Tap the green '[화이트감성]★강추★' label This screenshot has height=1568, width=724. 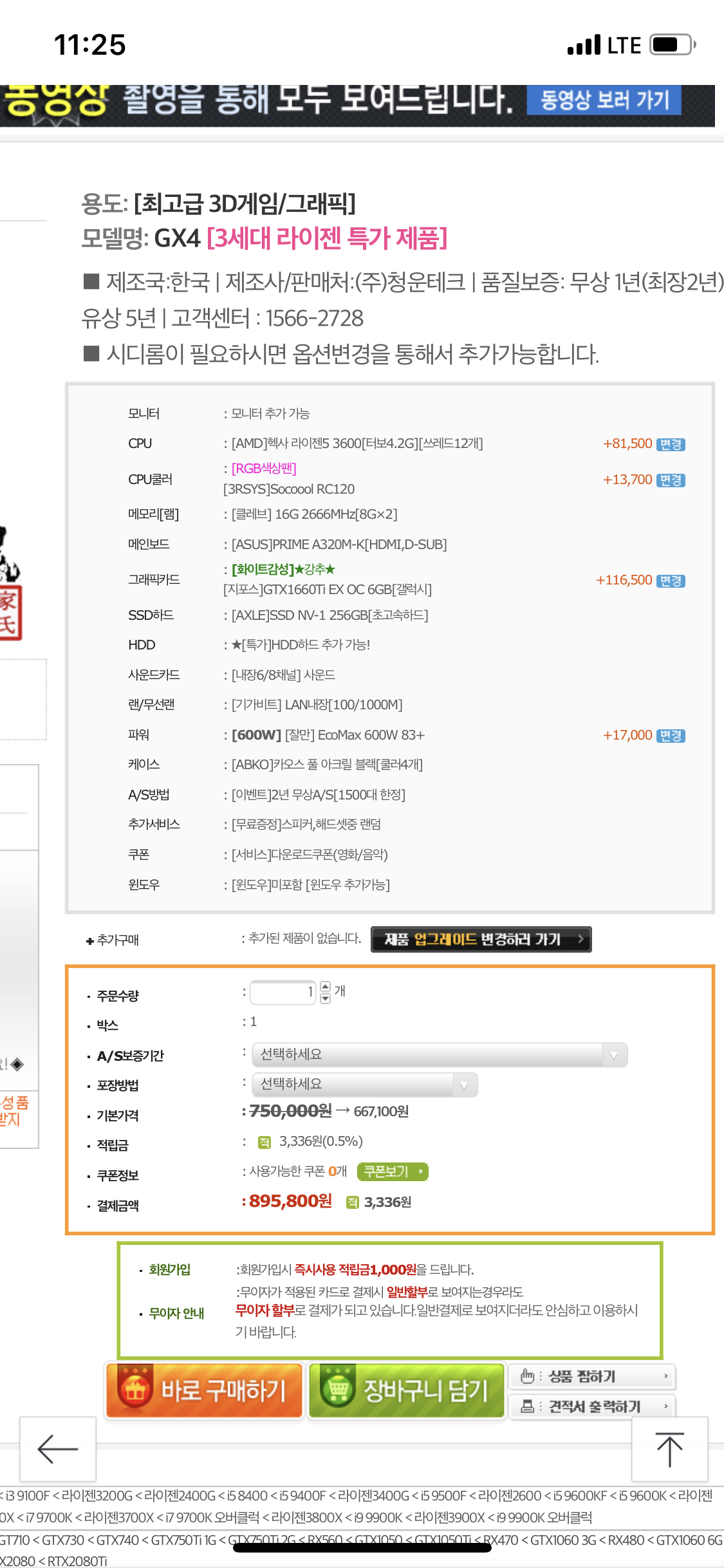coord(283,570)
